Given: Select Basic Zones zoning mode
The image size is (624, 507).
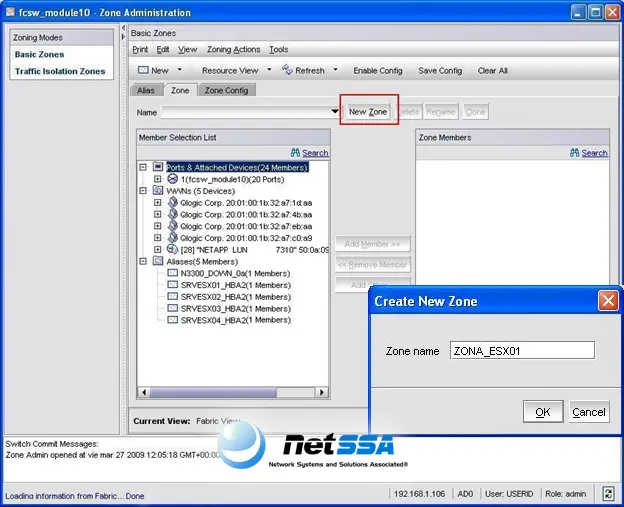Looking at the screenshot, I should pos(39,54).
